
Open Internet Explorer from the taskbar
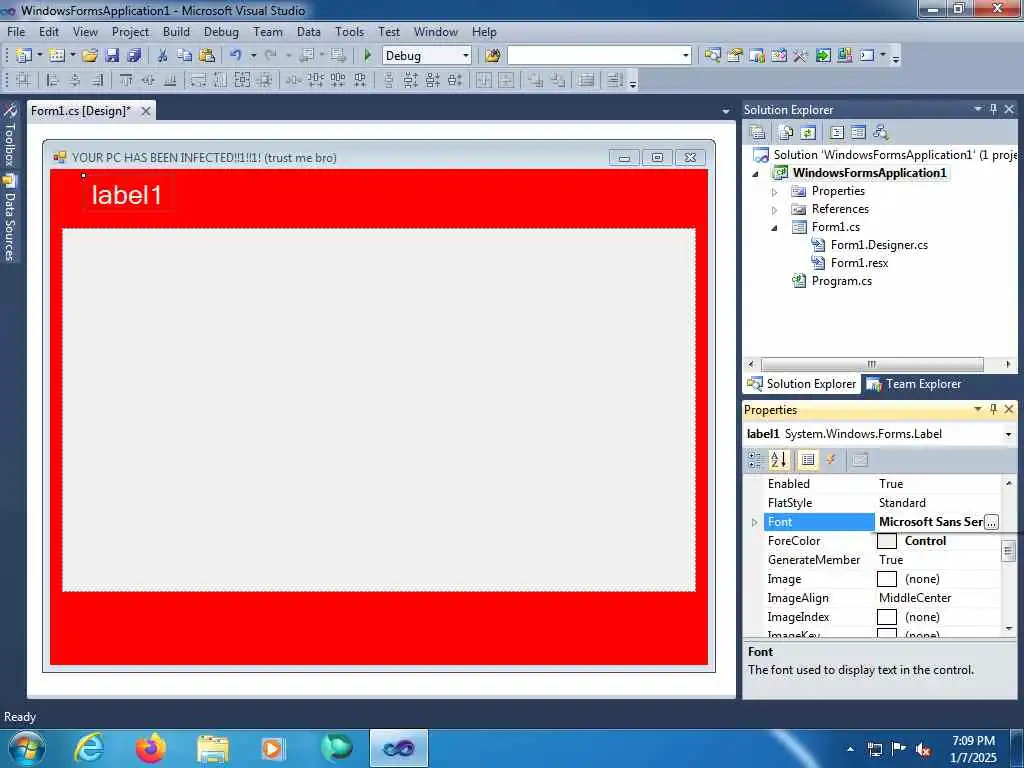(x=88, y=748)
